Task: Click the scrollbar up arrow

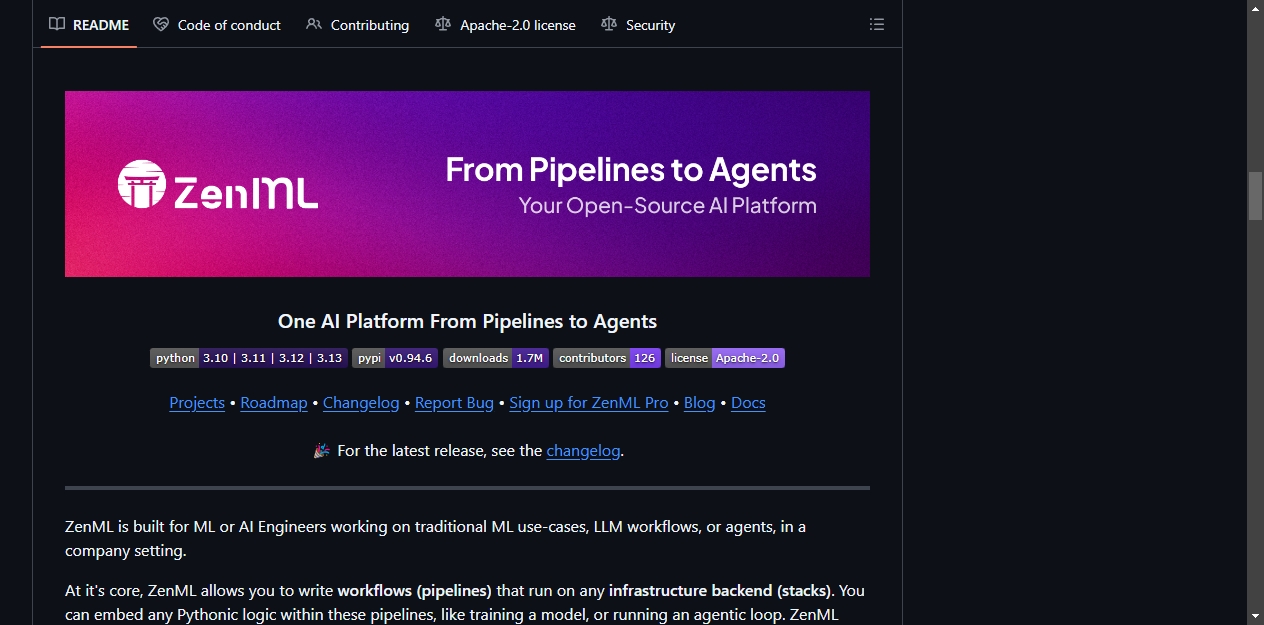Action: (1255, 8)
